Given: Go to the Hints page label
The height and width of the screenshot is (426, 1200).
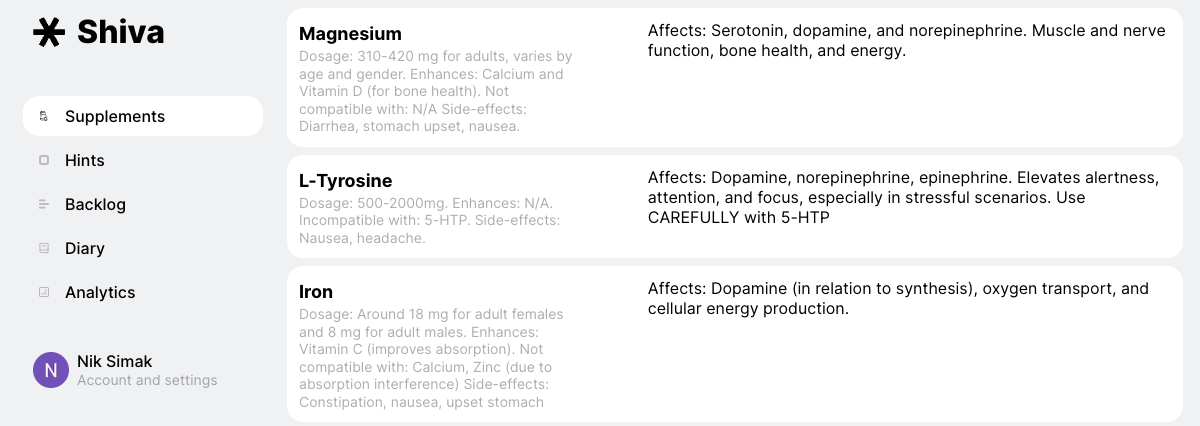Looking at the screenshot, I should click(85, 161).
